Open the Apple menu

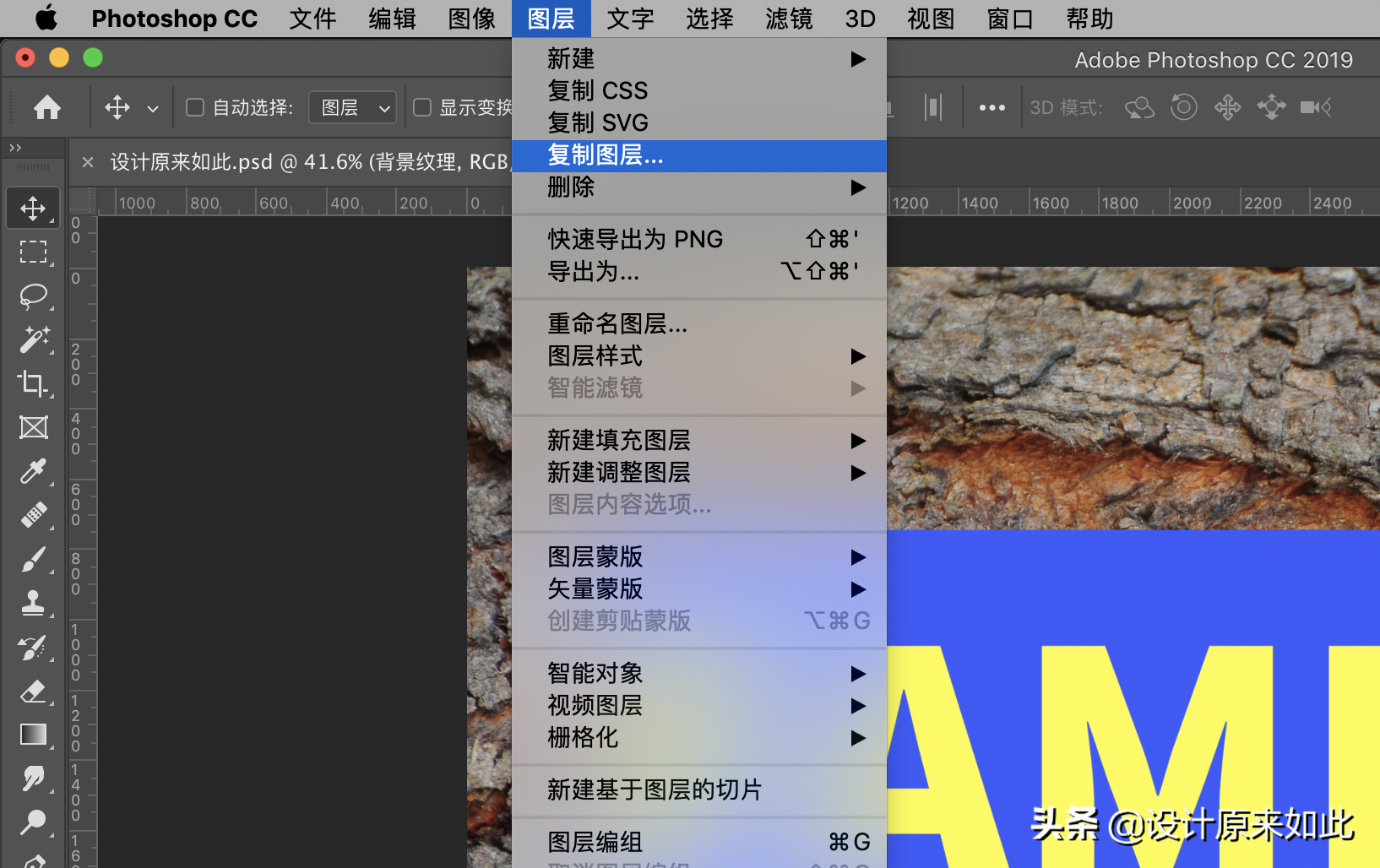(46, 18)
